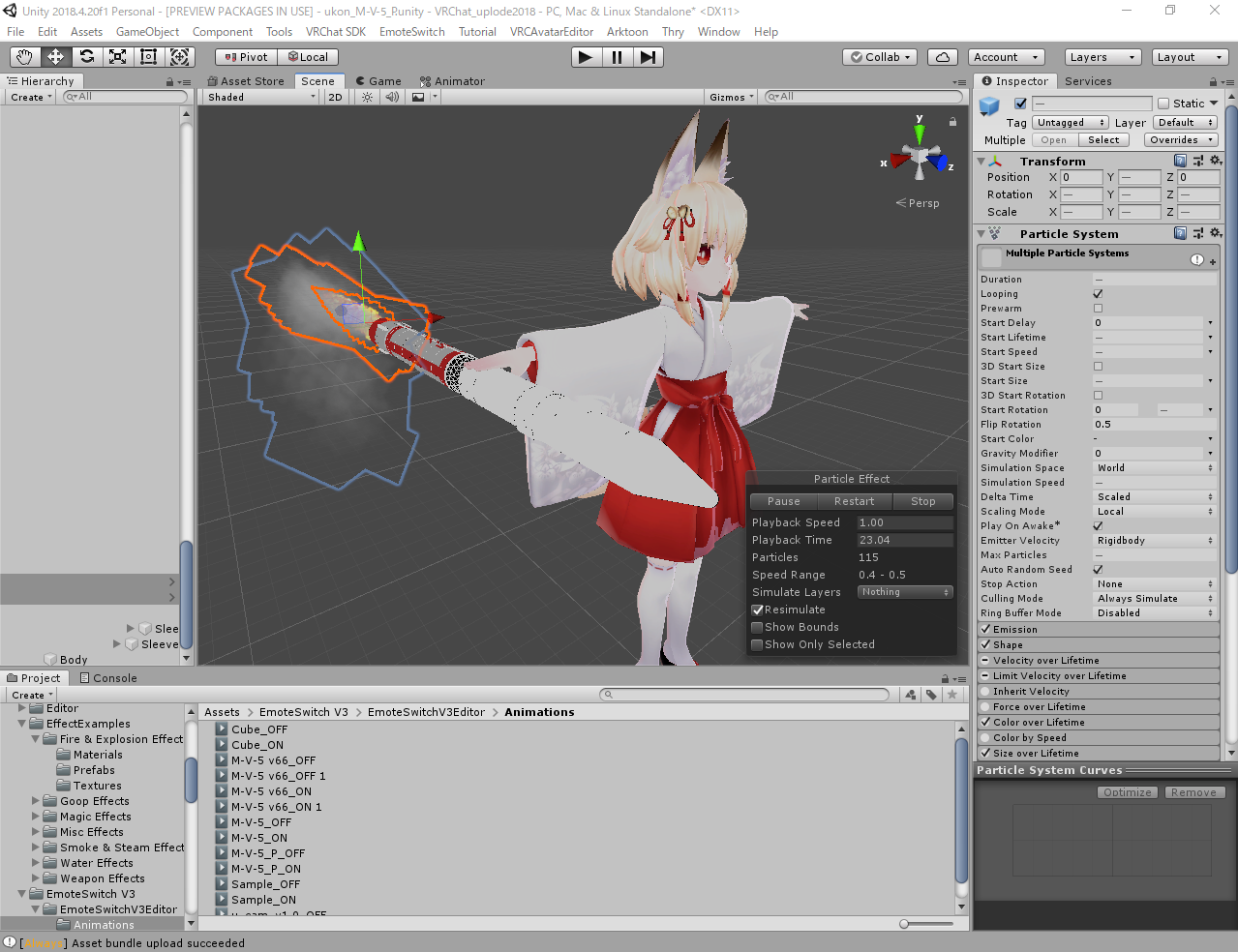Open the Tag dropdown Untagged

(x=1071, y=123)
